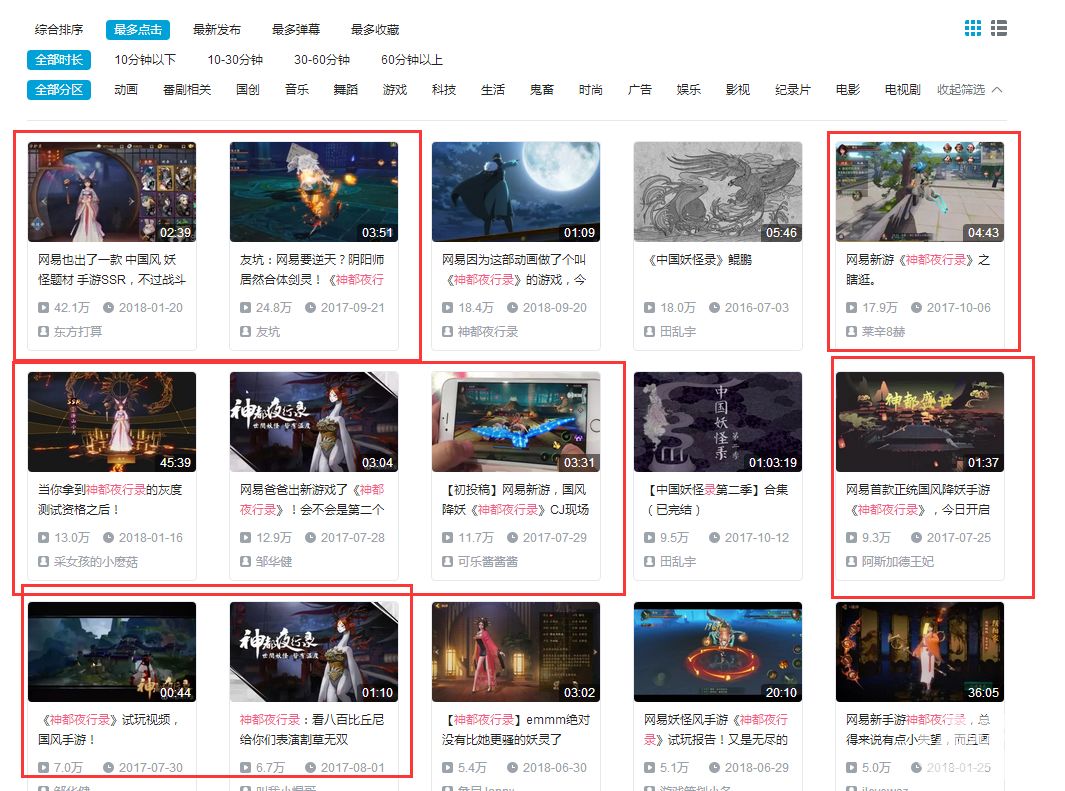Visit uploader 莱辛8赫's profile
The image size is (1065, 791).
[x=876, y=331]
